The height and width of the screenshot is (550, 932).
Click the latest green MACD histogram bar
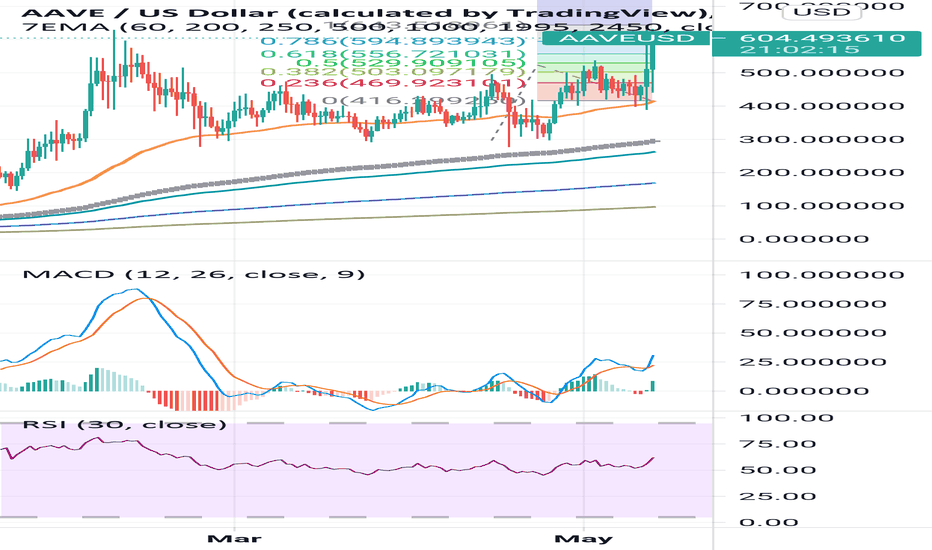point(653,386)
